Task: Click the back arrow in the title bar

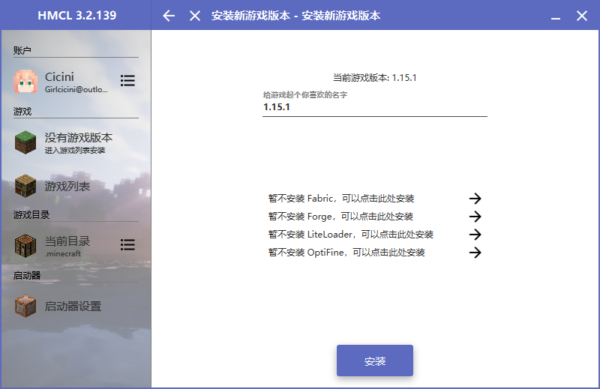Action: (x=169, y=16)
